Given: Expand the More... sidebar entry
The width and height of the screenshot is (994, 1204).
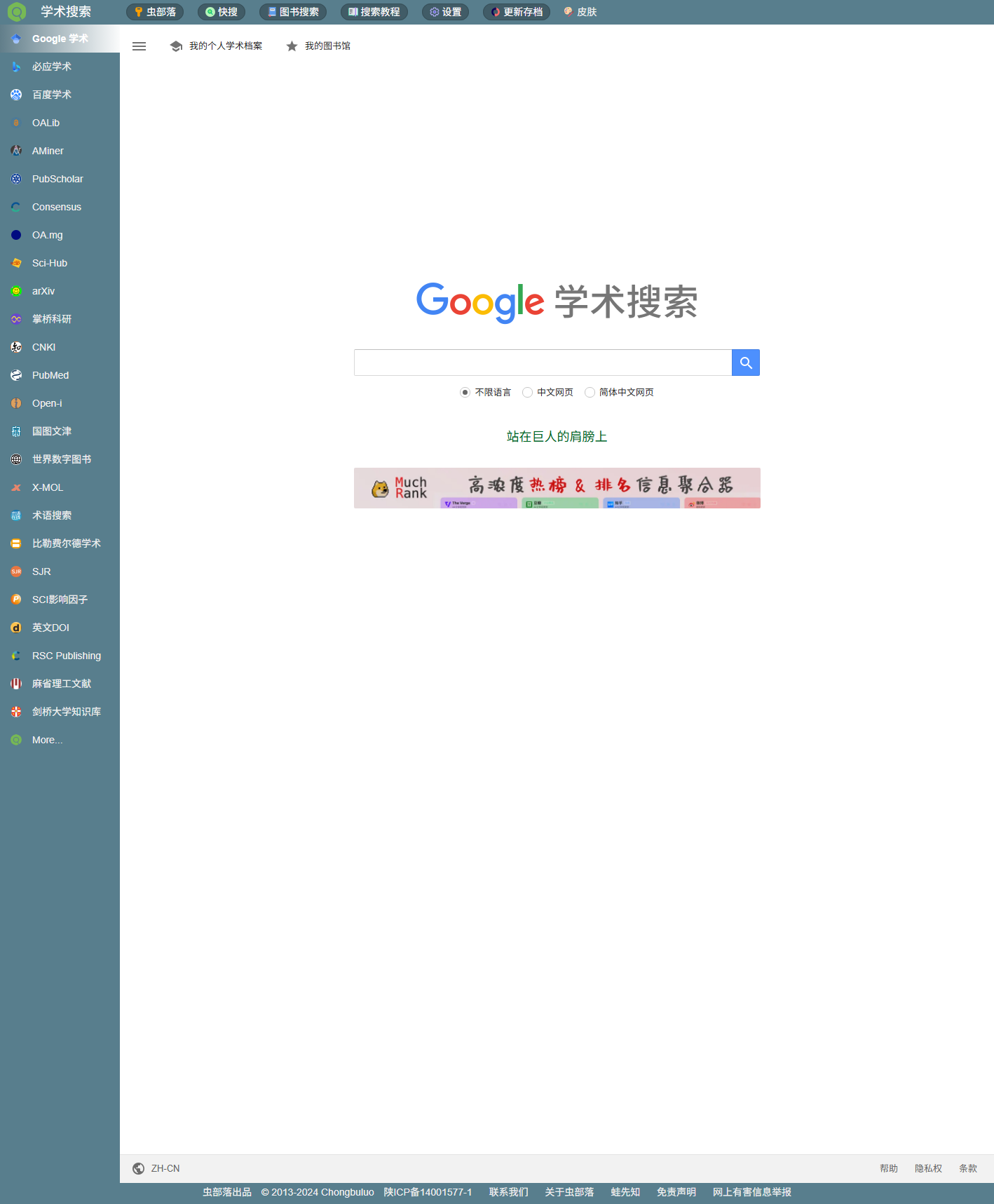Looking at the screenshot, I should coord(60,740).
